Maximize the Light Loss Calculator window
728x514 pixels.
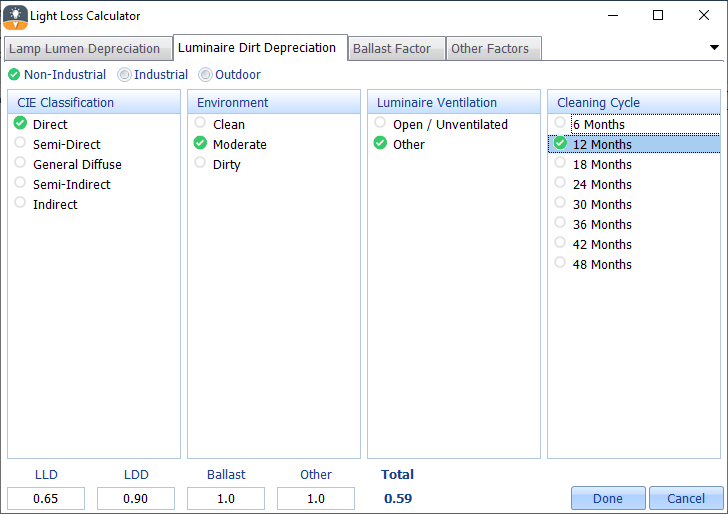tap(658, 15)
